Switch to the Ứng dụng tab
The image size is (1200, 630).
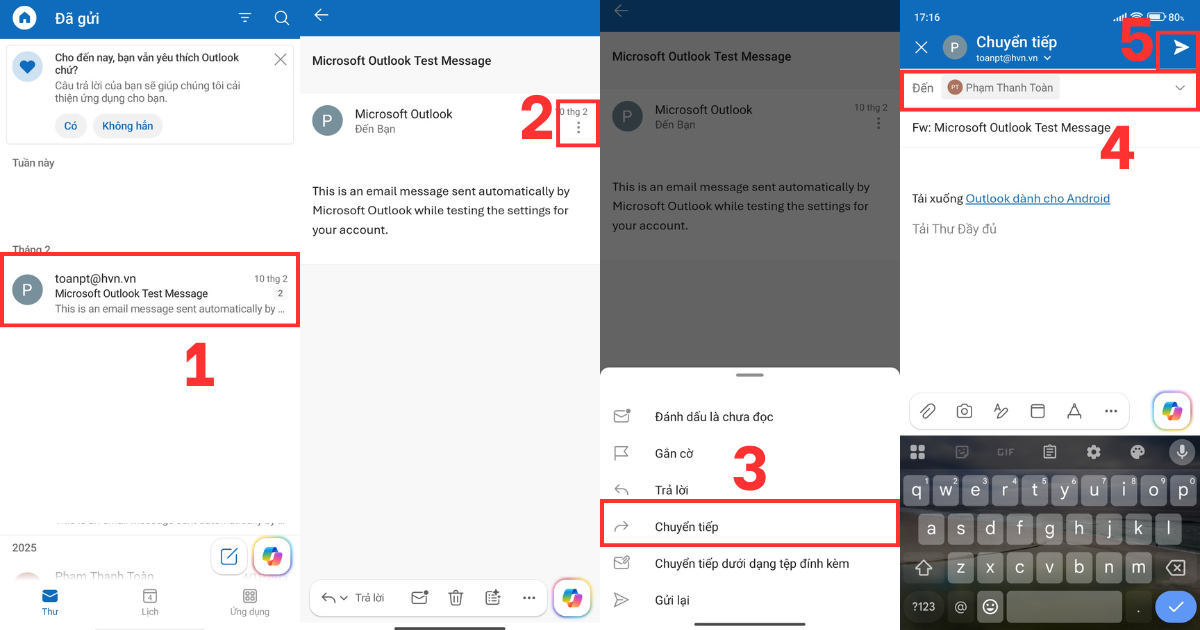coord(250,602)
